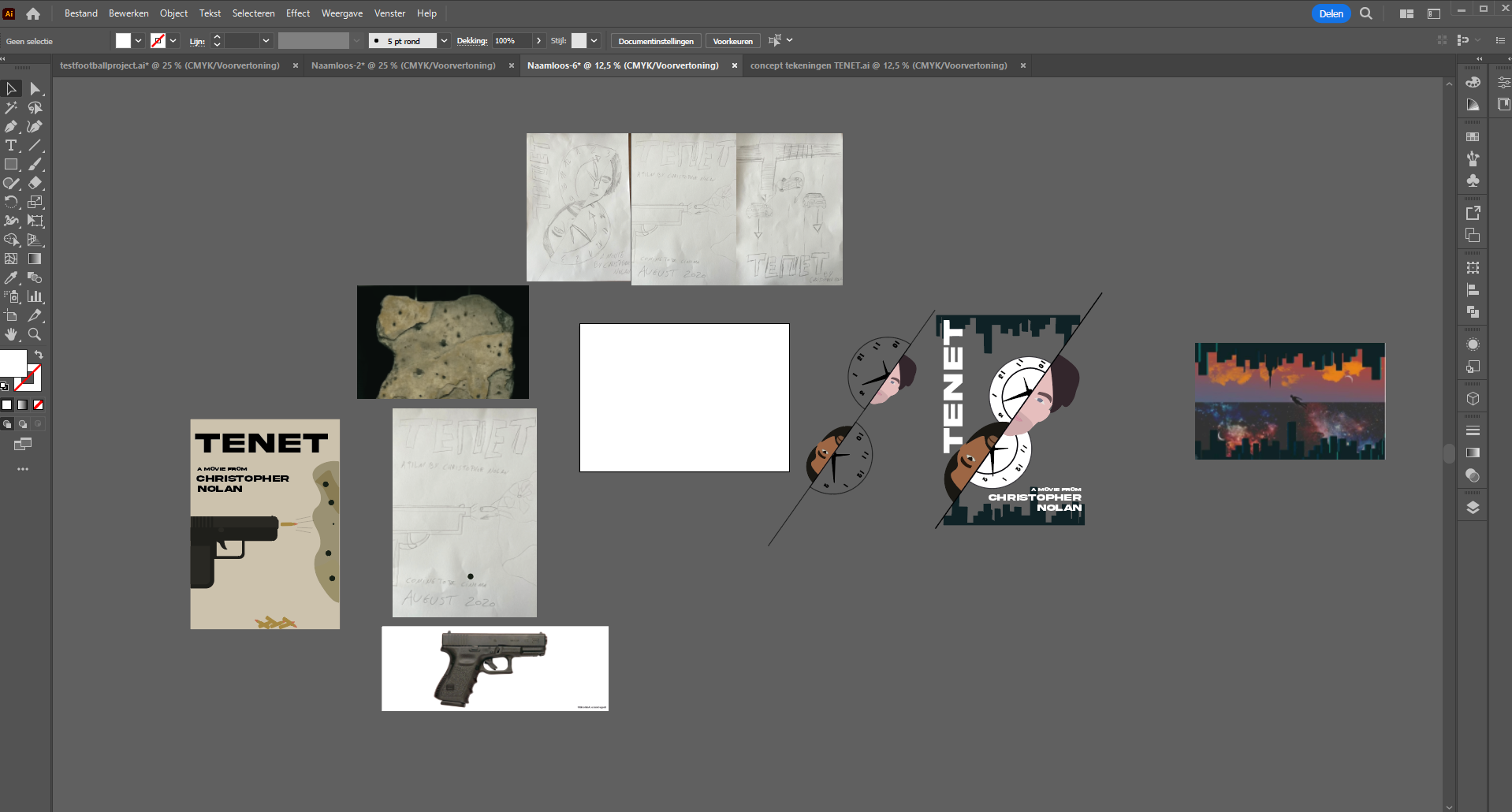
Task: Set paint mode to Color
Action: point(7,404)
